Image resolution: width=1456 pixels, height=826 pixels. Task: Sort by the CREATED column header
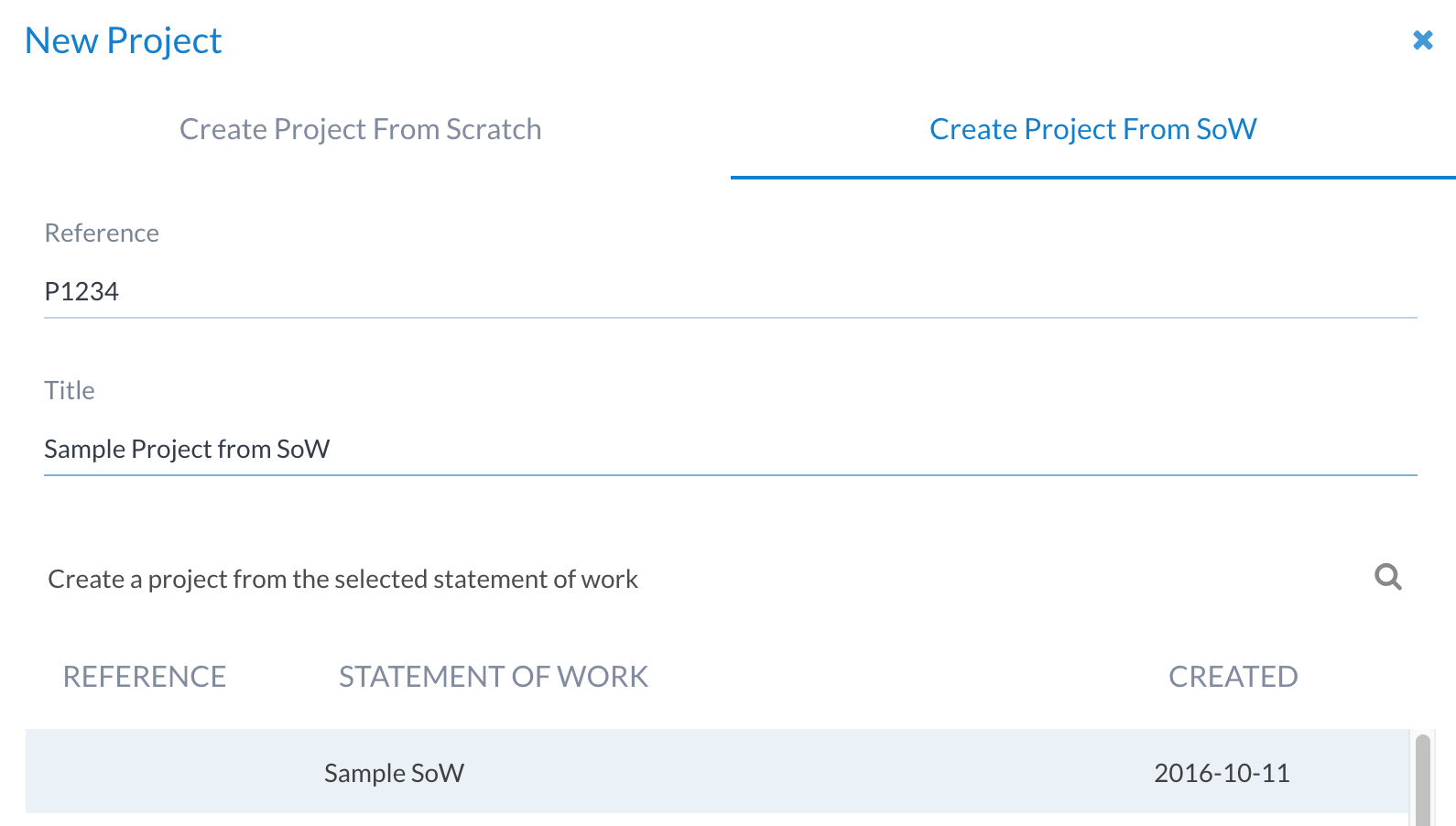pos(1233,677)
